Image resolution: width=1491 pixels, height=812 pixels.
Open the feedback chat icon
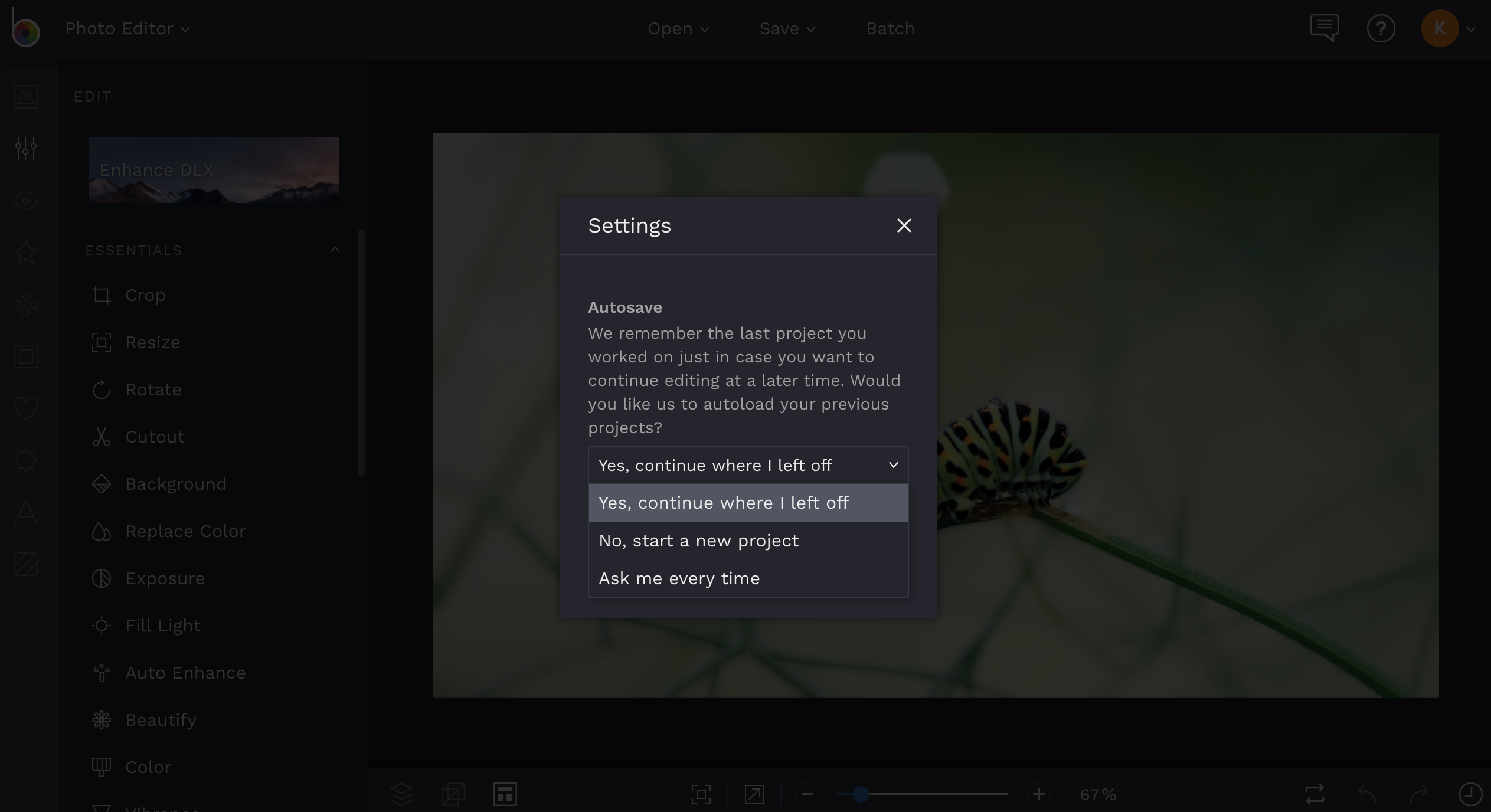(1324, 28)
